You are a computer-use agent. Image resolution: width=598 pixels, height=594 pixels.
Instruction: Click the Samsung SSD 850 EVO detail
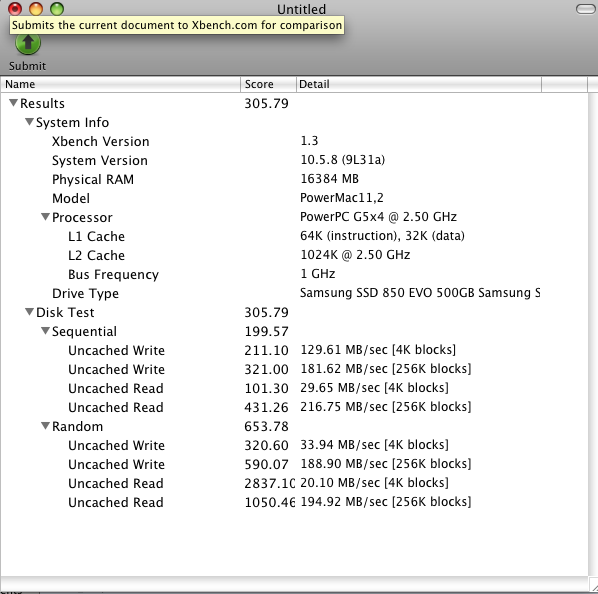(x=420, y=293)
